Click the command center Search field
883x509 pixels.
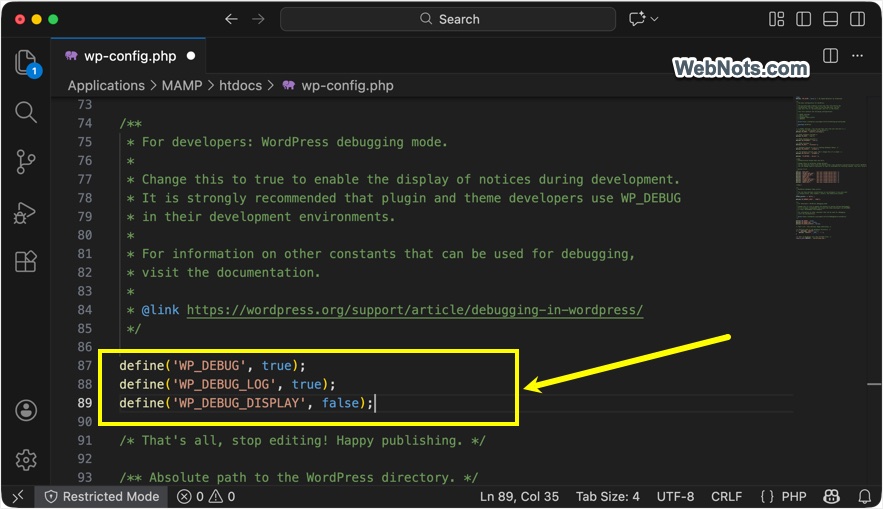(448, 19)
